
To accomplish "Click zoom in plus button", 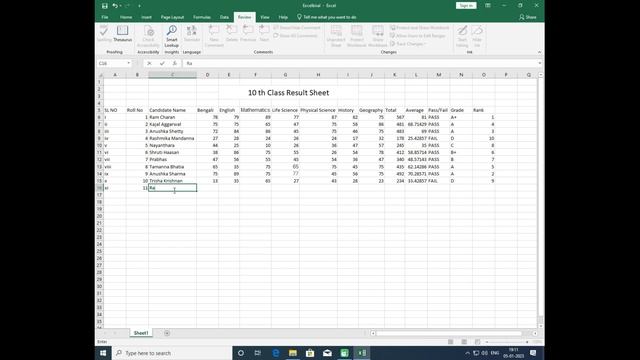I will tap(527, 342).
